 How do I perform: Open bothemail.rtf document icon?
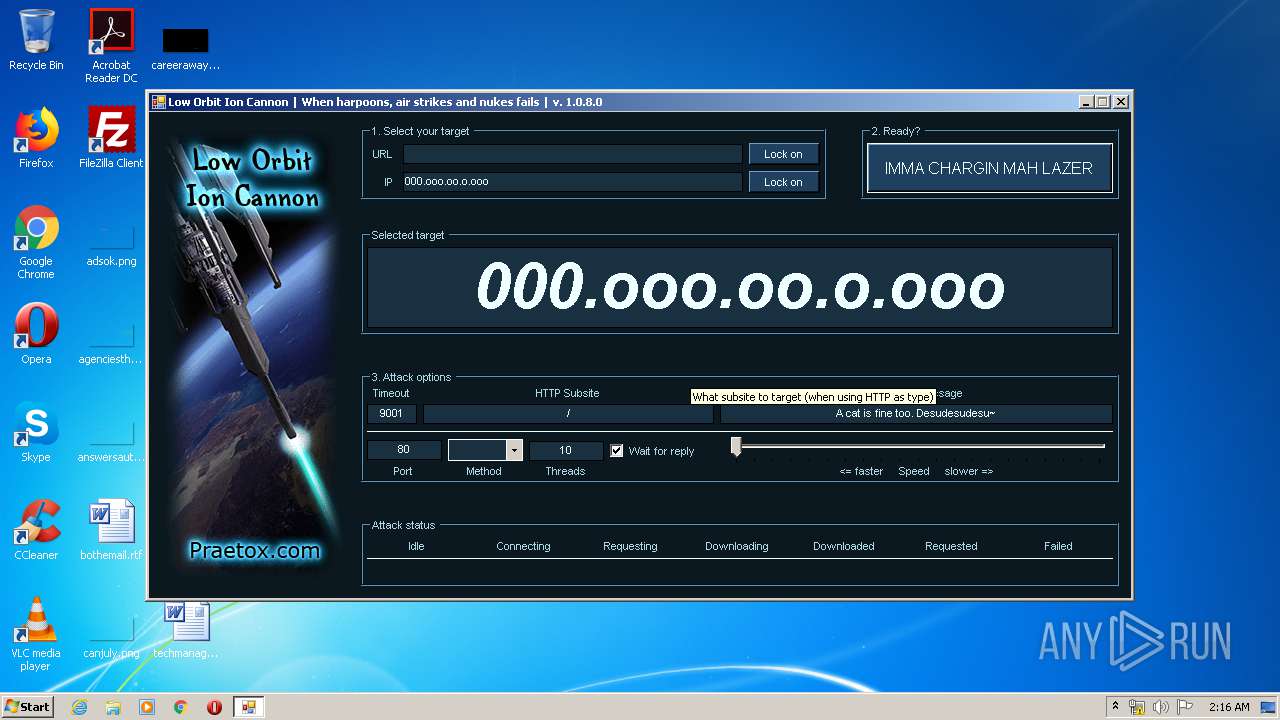(111, 530)
